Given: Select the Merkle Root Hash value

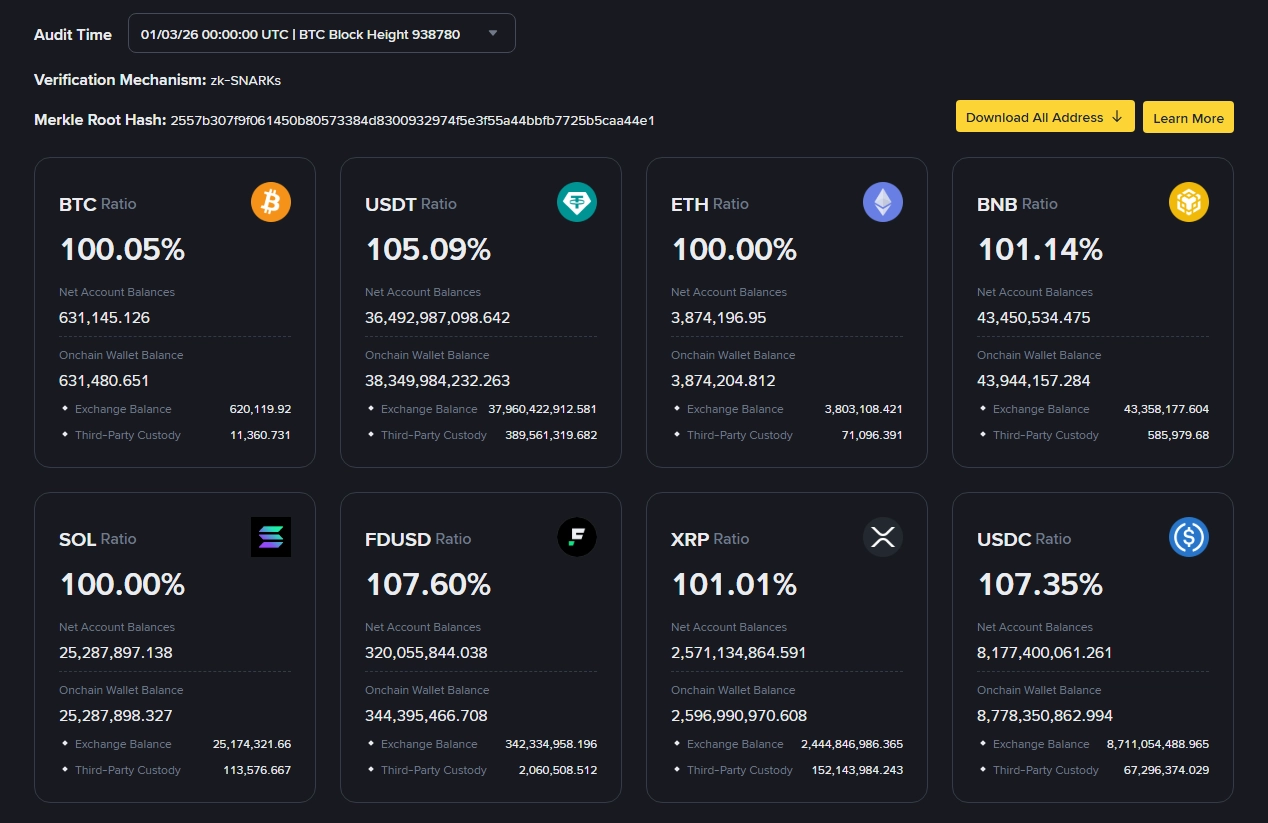Looking at the screenshot, I should coord(412,120).
